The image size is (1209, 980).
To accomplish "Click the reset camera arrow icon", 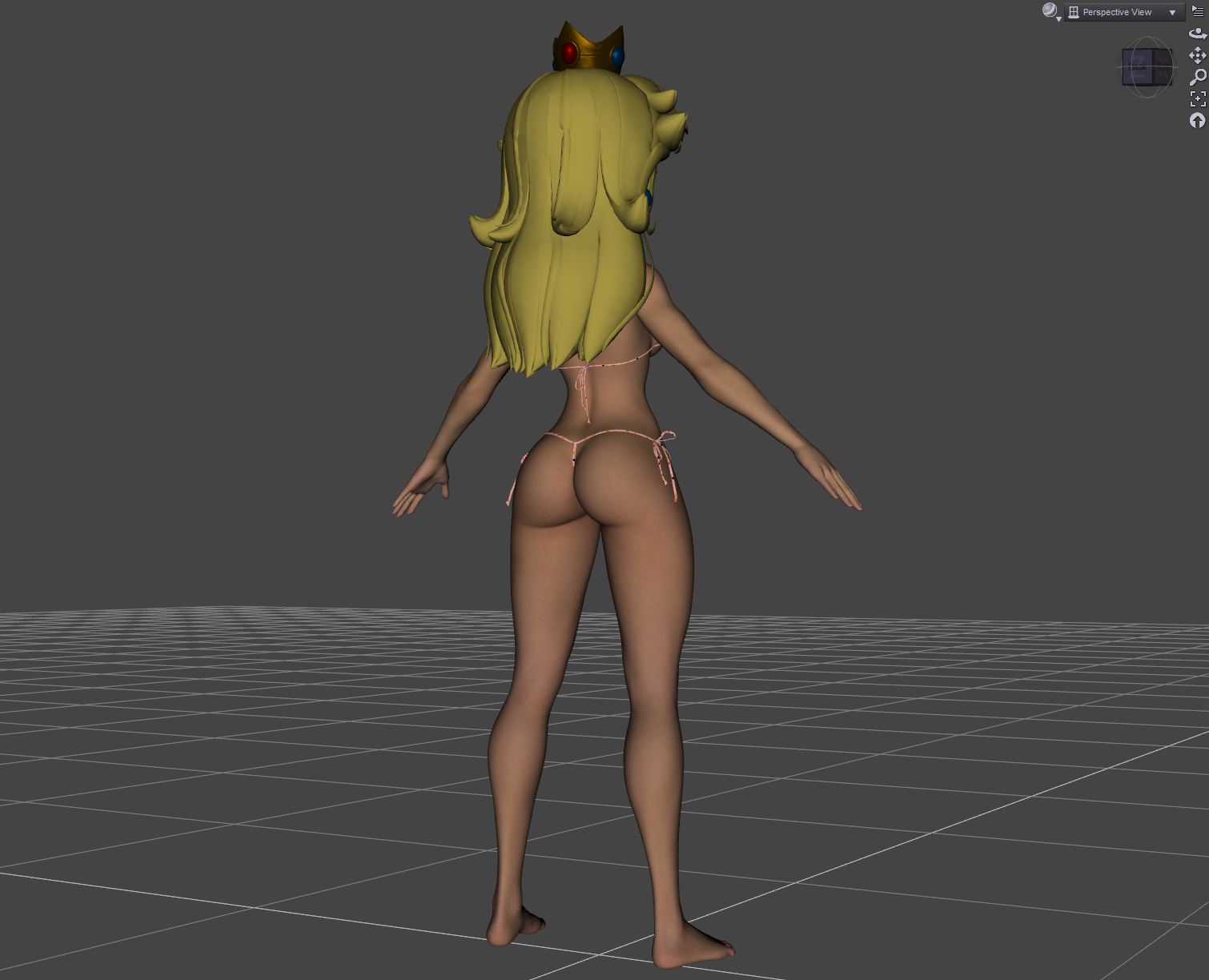I will [x=1198, y=120].
